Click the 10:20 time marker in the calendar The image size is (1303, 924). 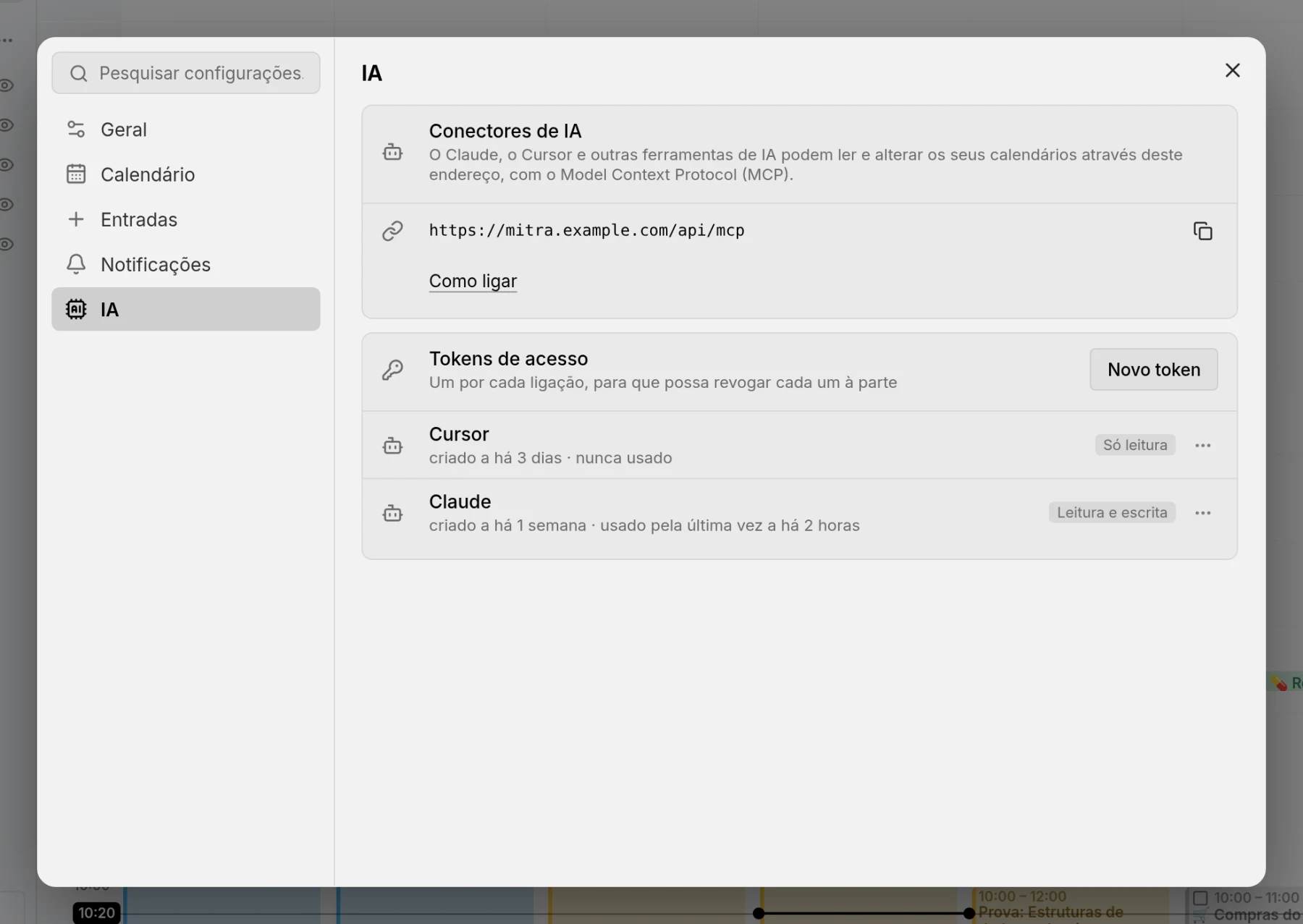point(97,913)
